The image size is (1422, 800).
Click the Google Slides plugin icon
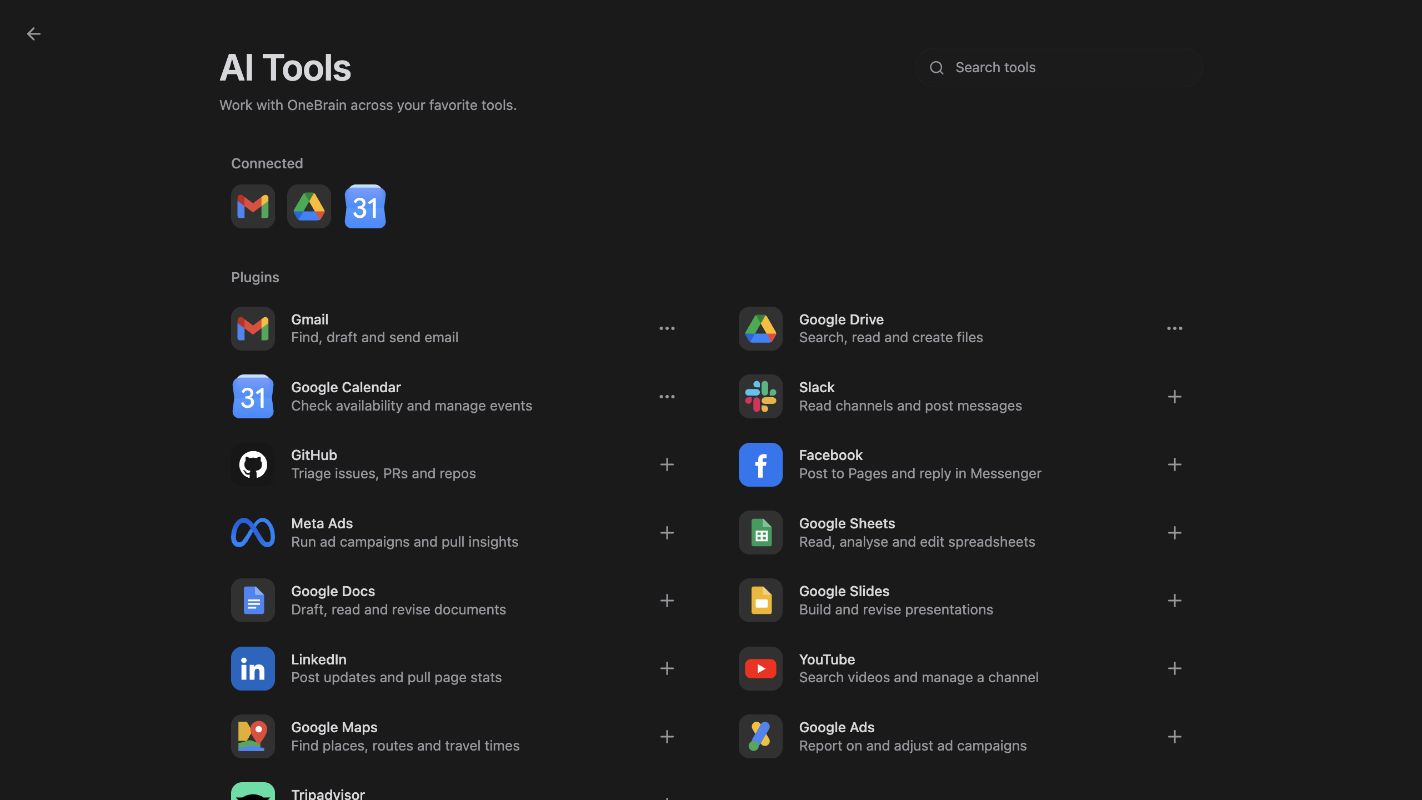[x=761, y=600]
